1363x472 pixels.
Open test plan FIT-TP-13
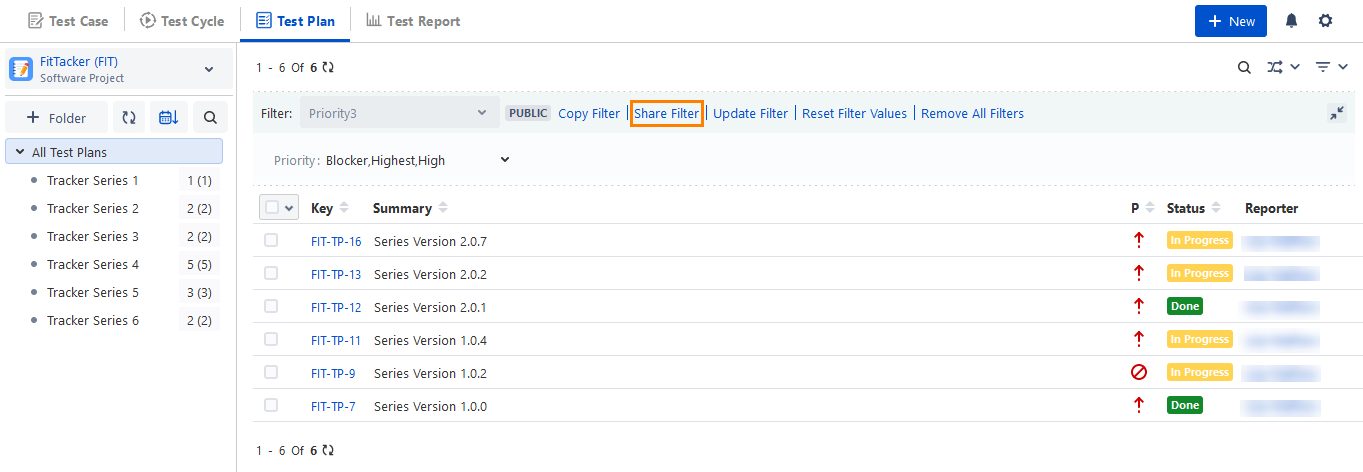pyautogui.click(x=336, y=274)
